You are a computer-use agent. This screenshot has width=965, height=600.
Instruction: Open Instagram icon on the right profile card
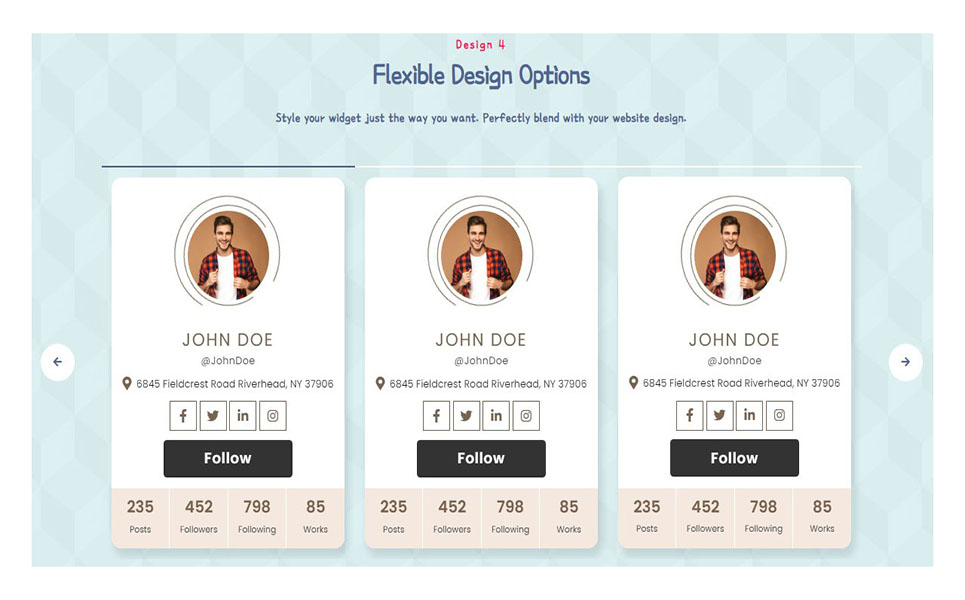pyautogui.click(x=779, y=415)
